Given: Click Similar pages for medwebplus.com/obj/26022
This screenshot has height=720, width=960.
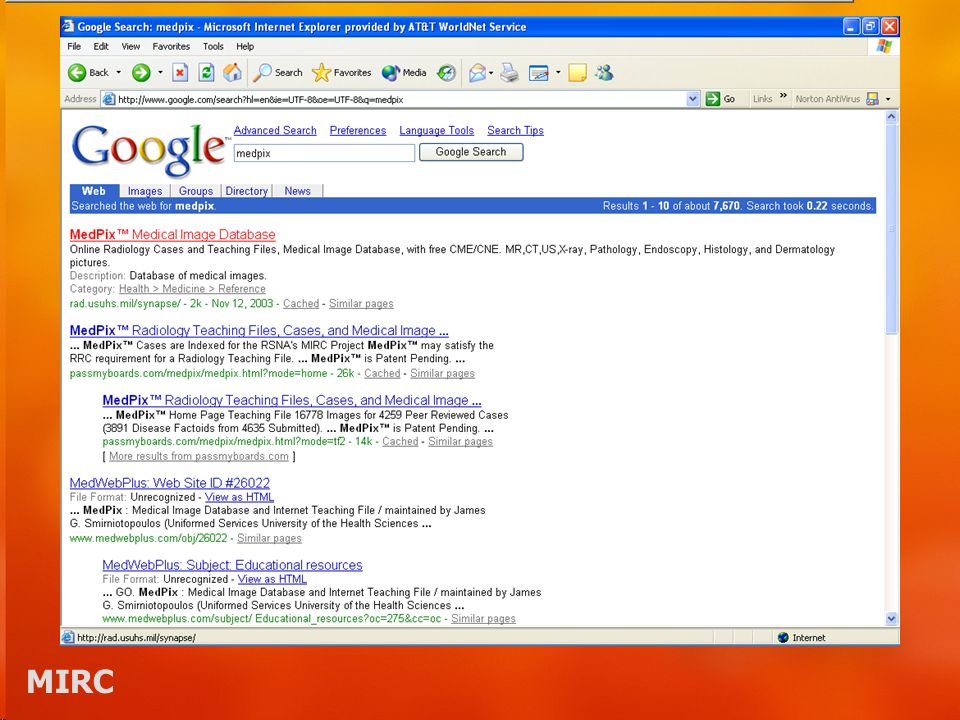Looking at the screenshot, I should [269, 538].
